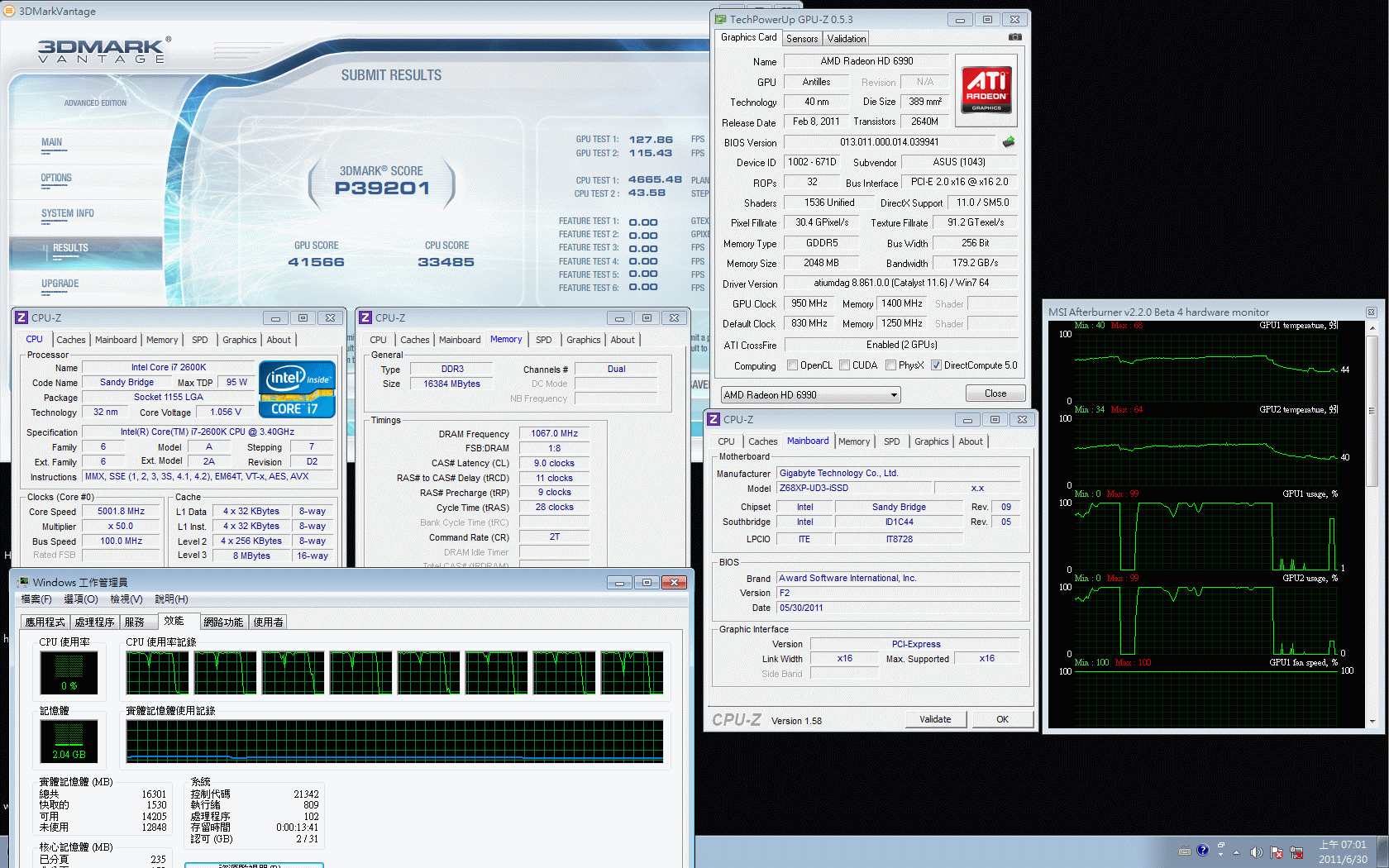Click the title icon of the CPU-Z Motherboard window

[714, 419]
